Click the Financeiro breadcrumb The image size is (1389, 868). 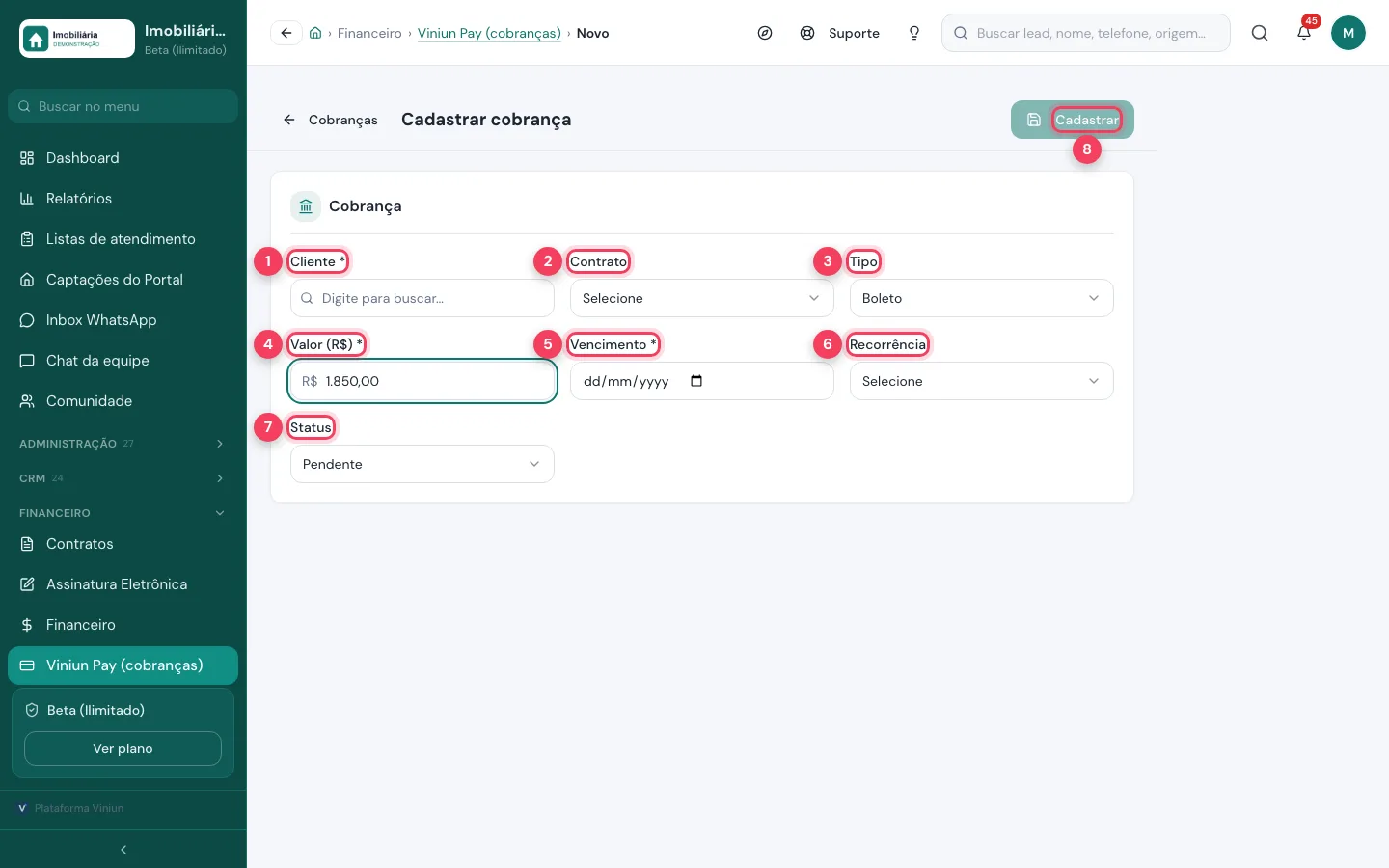[369, 33]
